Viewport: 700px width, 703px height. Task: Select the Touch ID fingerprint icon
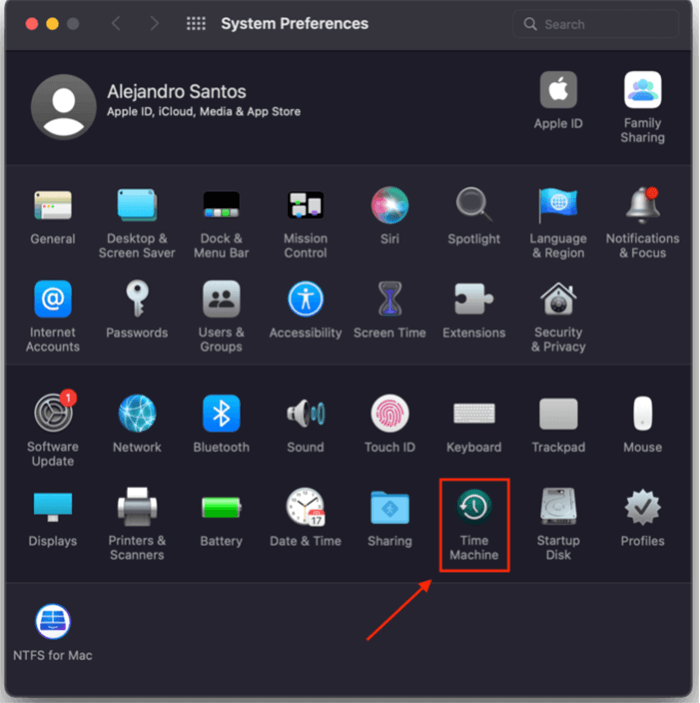(x=389, y=413)
